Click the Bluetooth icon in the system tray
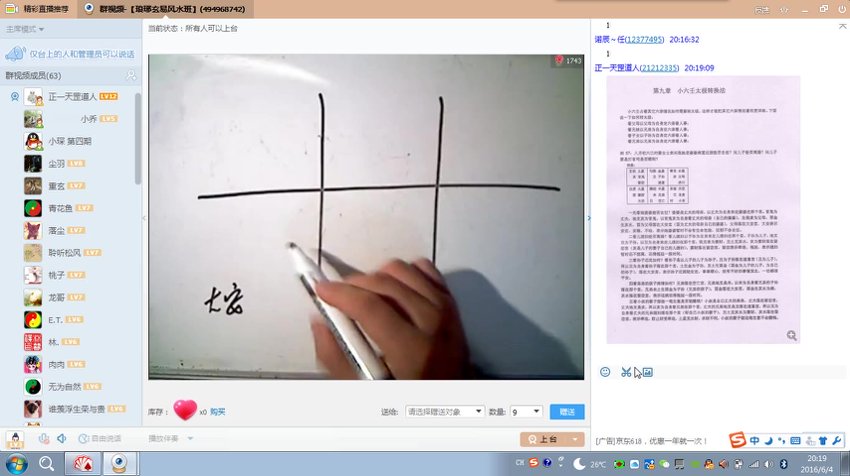The image size is (850, 476). pos(783,464)
